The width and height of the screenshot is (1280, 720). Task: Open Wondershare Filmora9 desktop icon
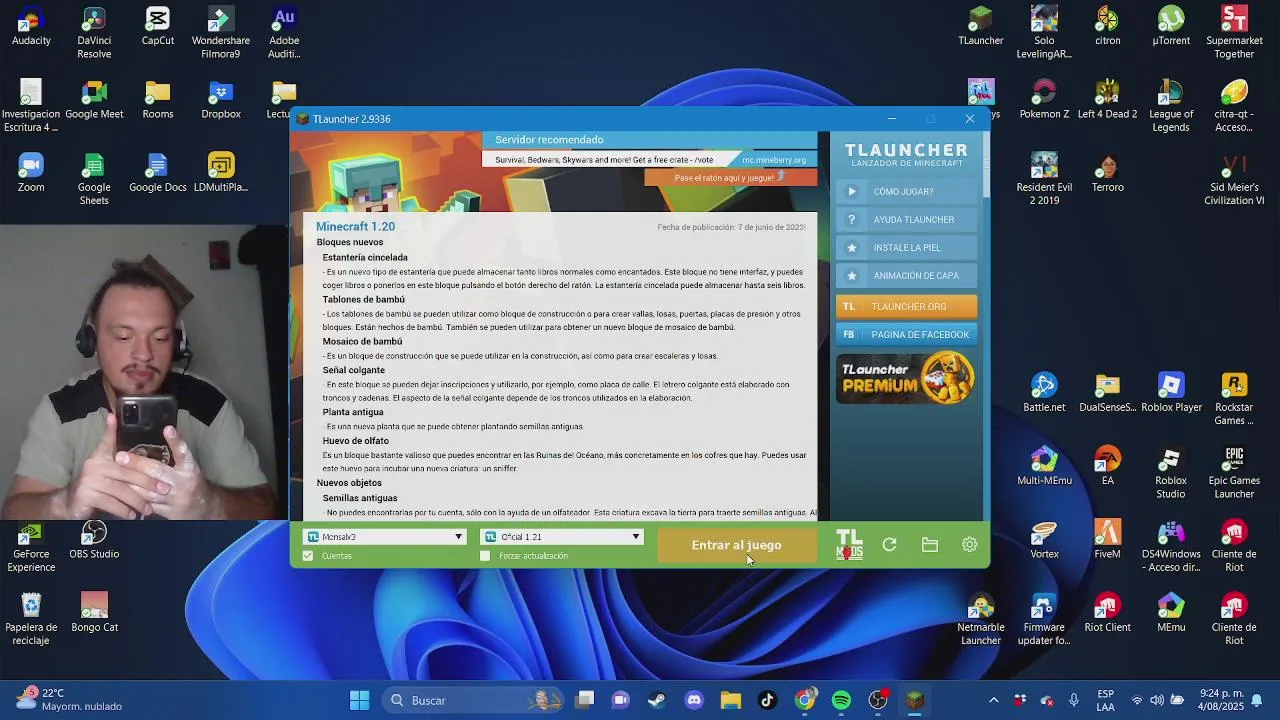click(x=221, y=33)
